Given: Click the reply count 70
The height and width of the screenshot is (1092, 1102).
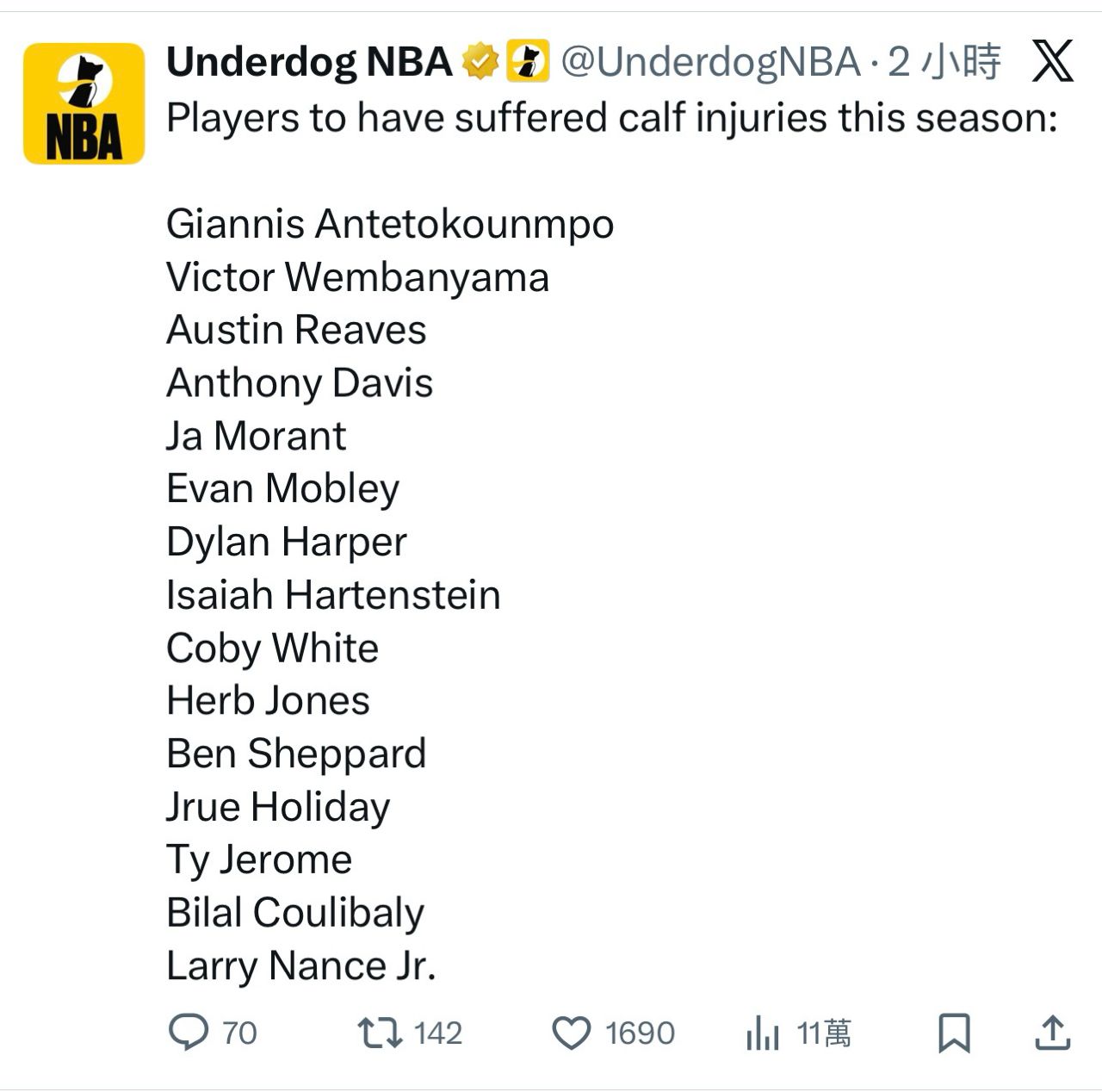Looking at the screenshot, I should (x=239, y=1033).
